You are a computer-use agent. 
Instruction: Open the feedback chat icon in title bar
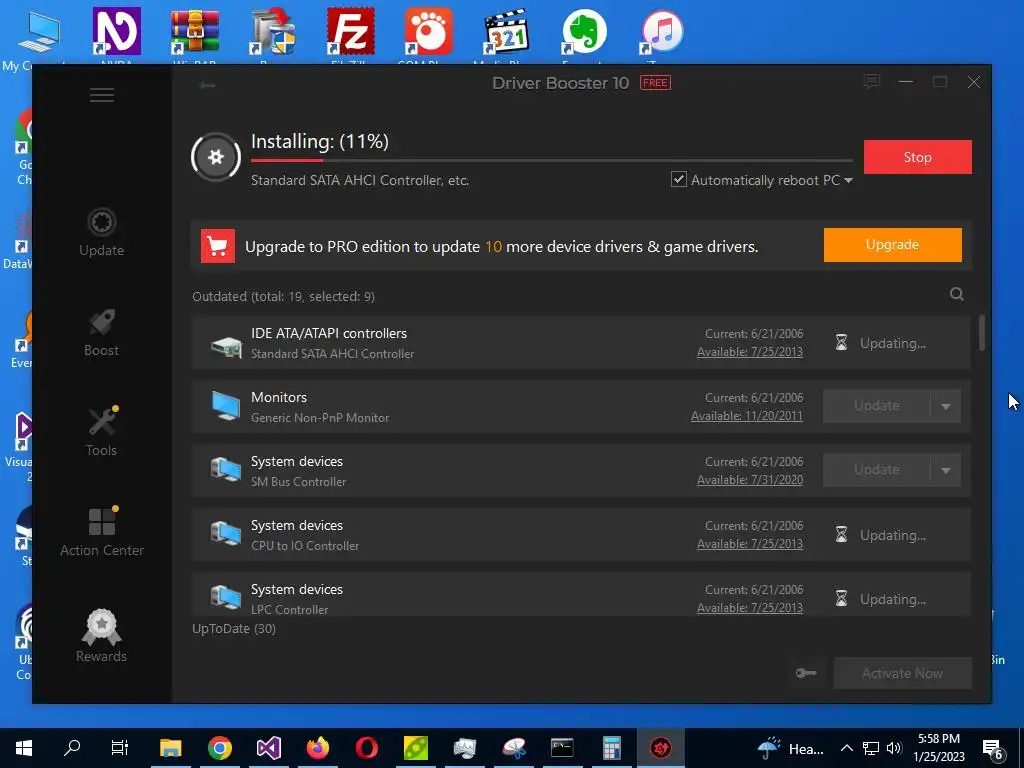871,82
